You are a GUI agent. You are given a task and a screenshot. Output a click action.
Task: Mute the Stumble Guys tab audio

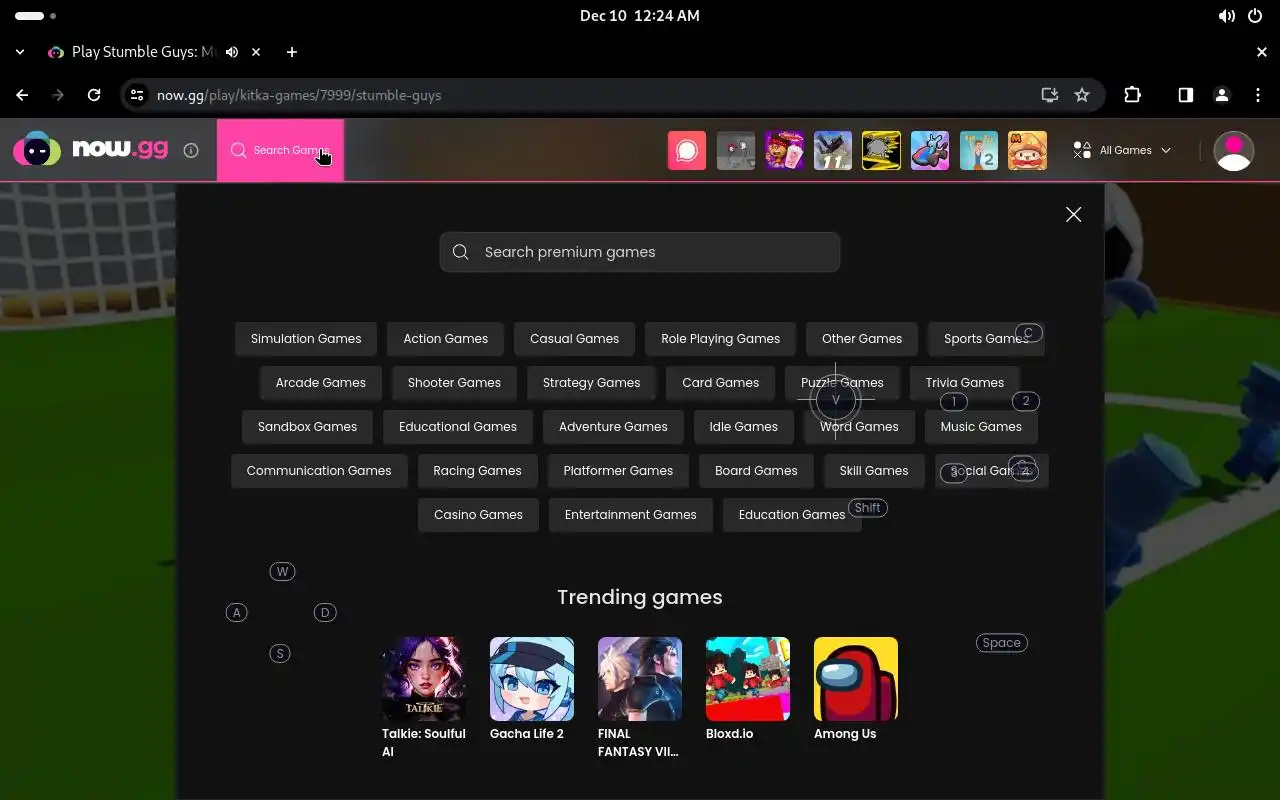click(232, 52)
